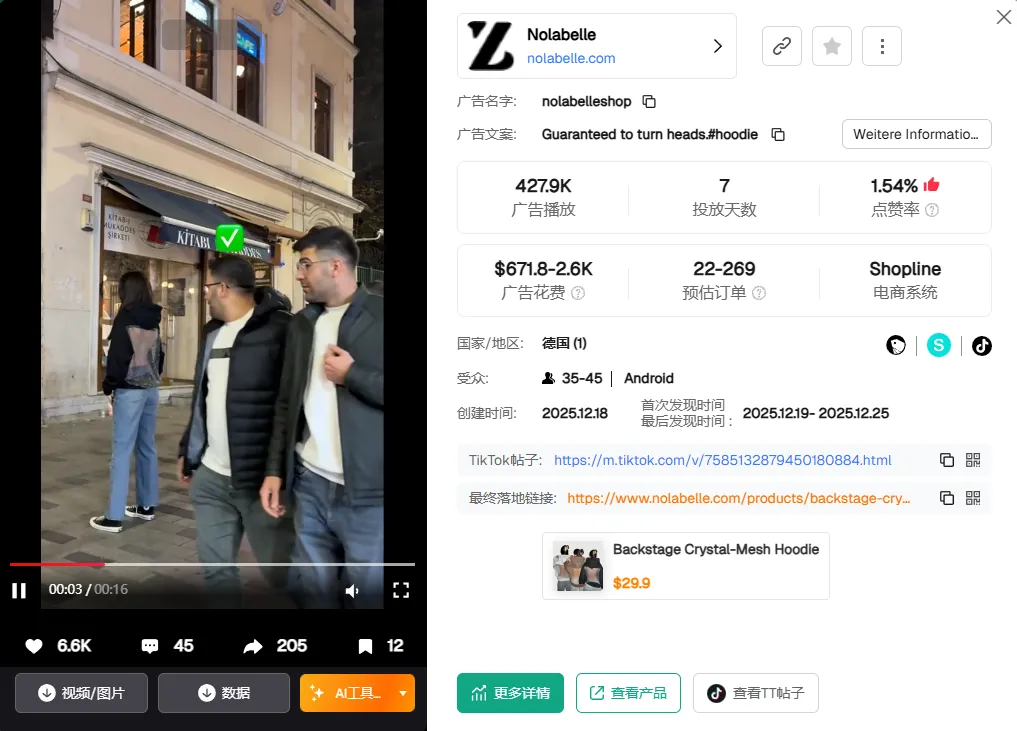Click the $671.8-2.6K ad spend value
Screen dimensions: 1017x731
click(543, 269)
